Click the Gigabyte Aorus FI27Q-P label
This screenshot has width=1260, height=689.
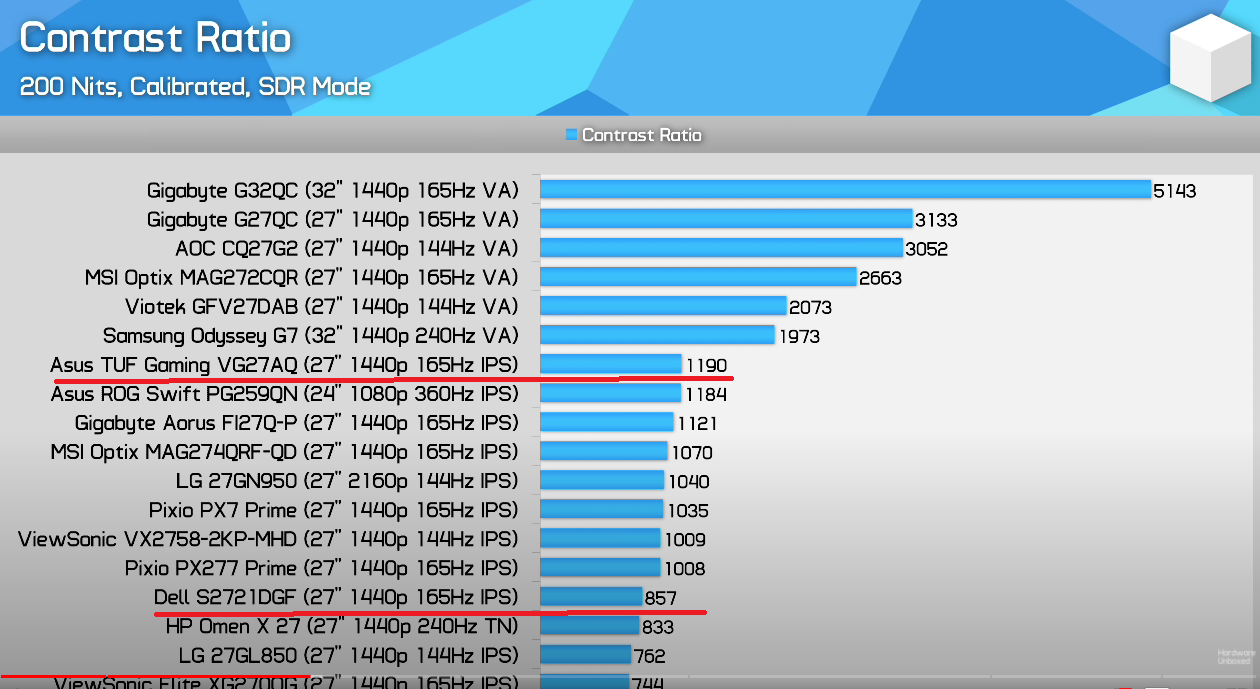pyautogui.click(x=297, y=423)
